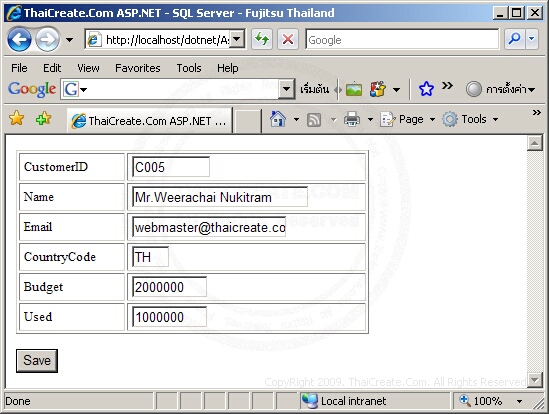Click the Home icon
The image size is (549, 414).
pos(278,119)
